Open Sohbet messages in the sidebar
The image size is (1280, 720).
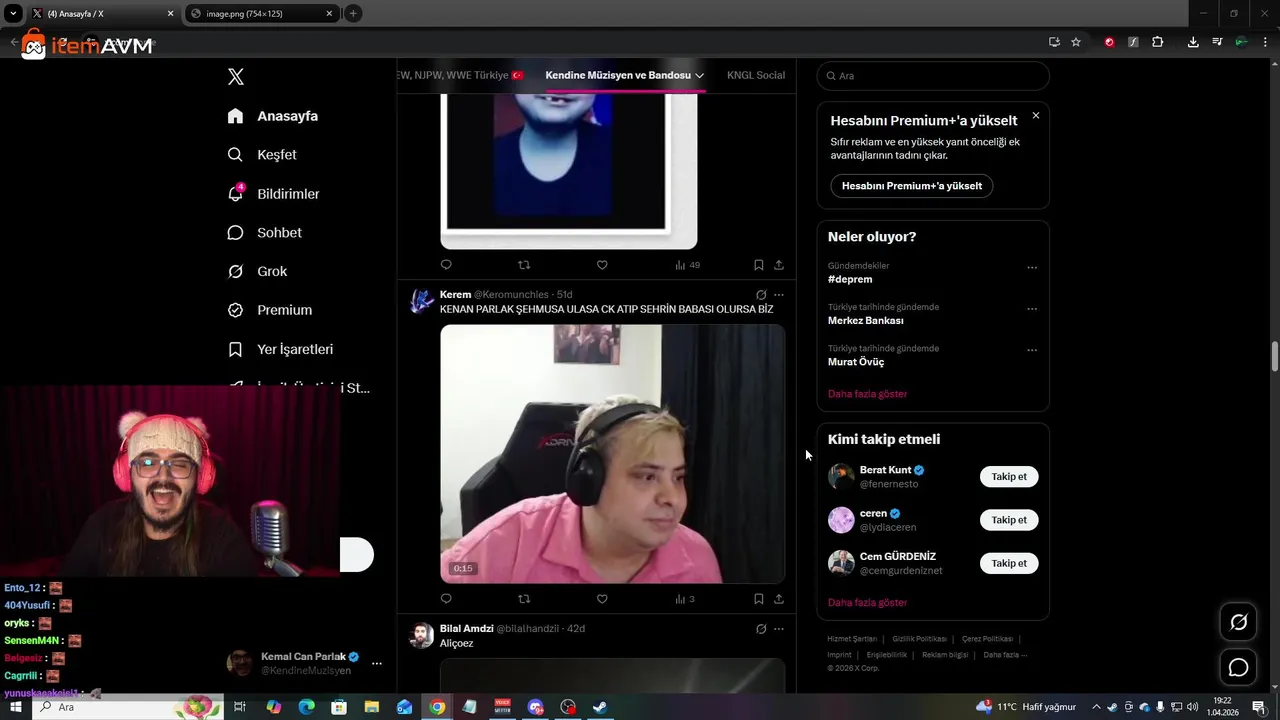264,232
